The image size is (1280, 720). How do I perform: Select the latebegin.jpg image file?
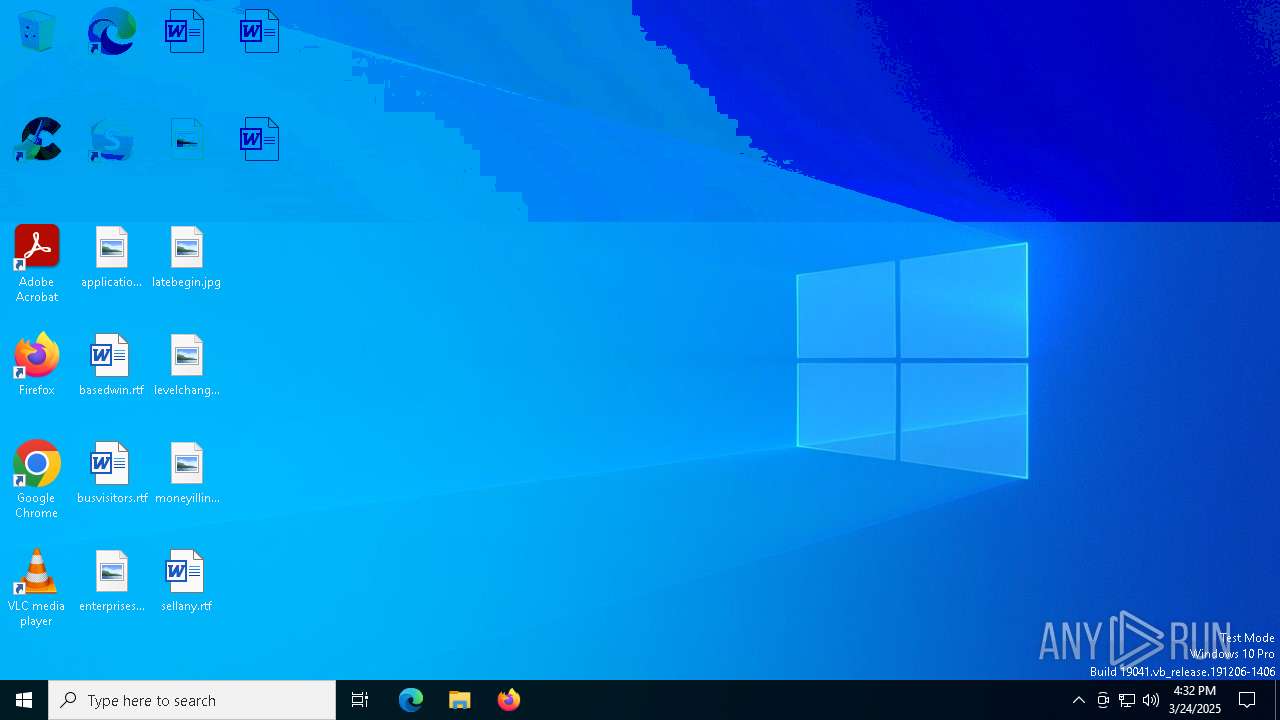point(186,257)
